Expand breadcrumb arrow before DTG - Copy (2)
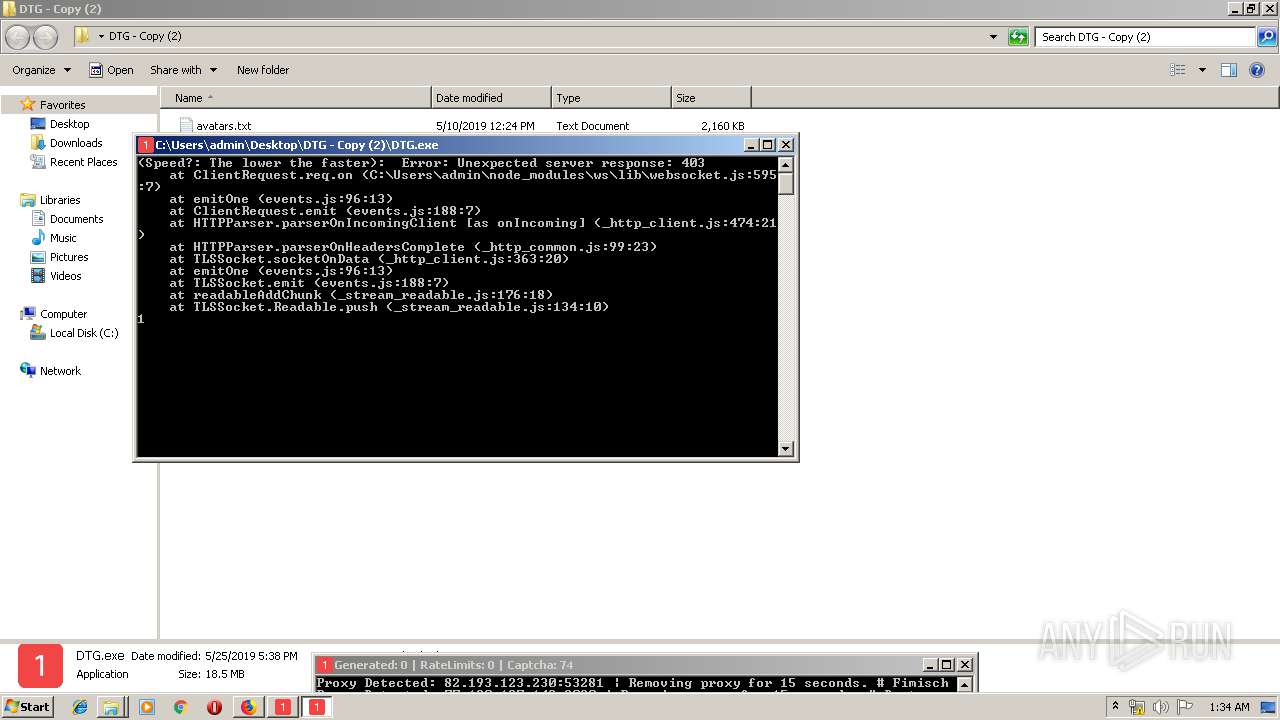Image resolution: width=1280 pixels, height=720 pixels. (x=101, y=37)
